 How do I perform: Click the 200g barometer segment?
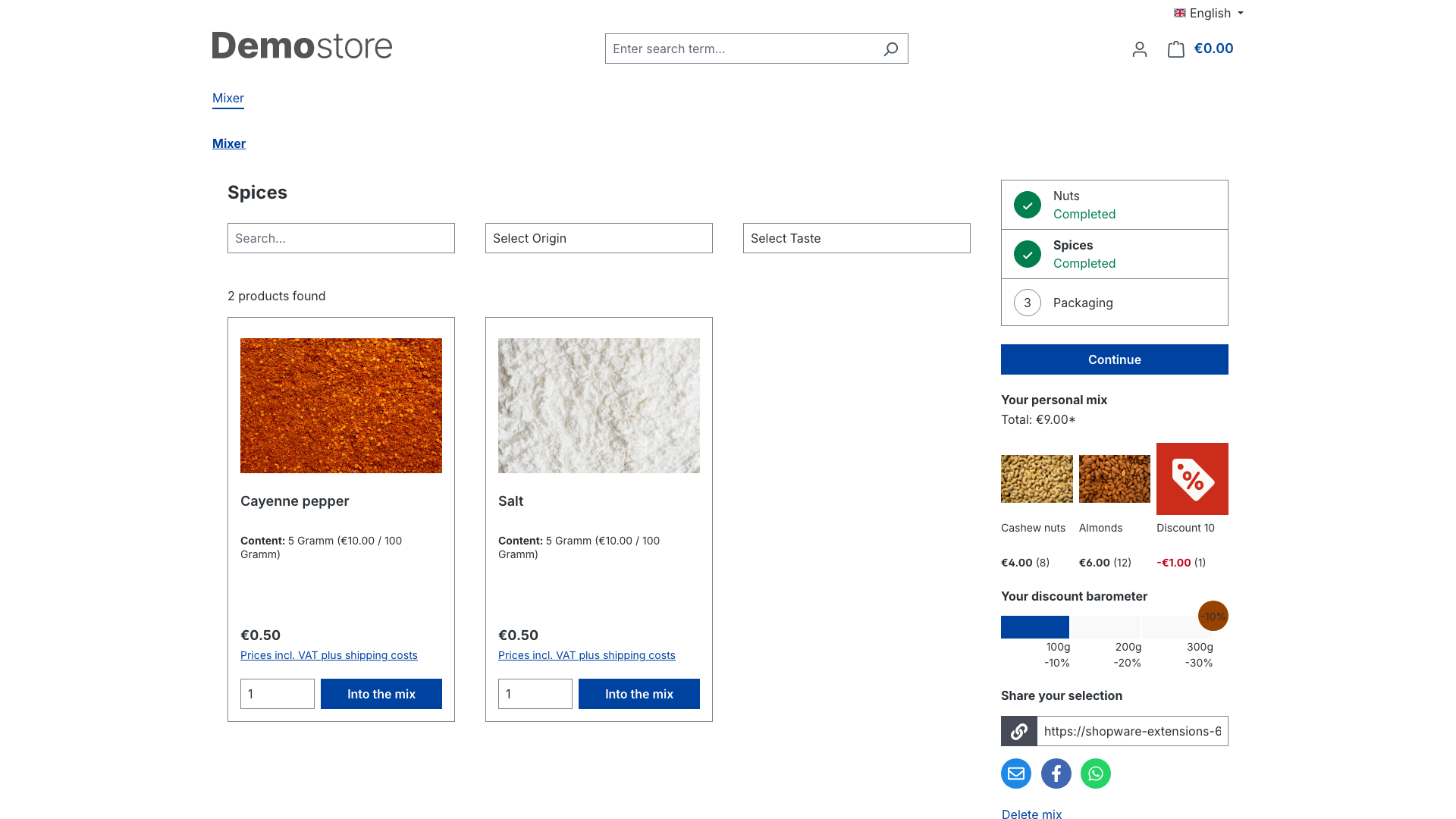(x=1106, y=627)
